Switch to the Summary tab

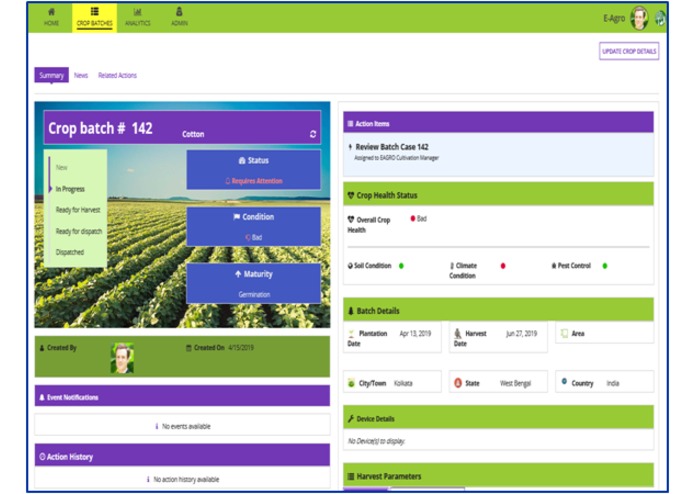click(x=51, y=75)
